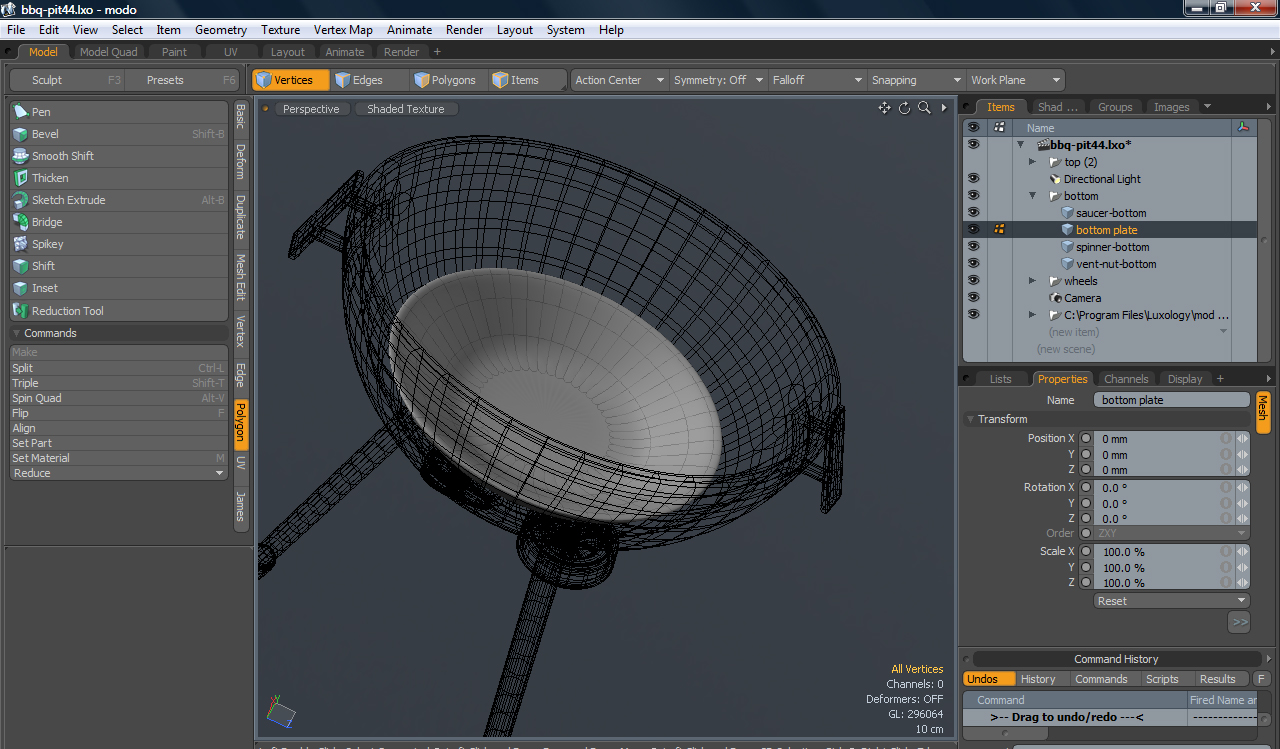Hide the saucer-bottom mesh
This screenshot has height=749, width=1280.
pyautogui.click(x=974, y=213)
